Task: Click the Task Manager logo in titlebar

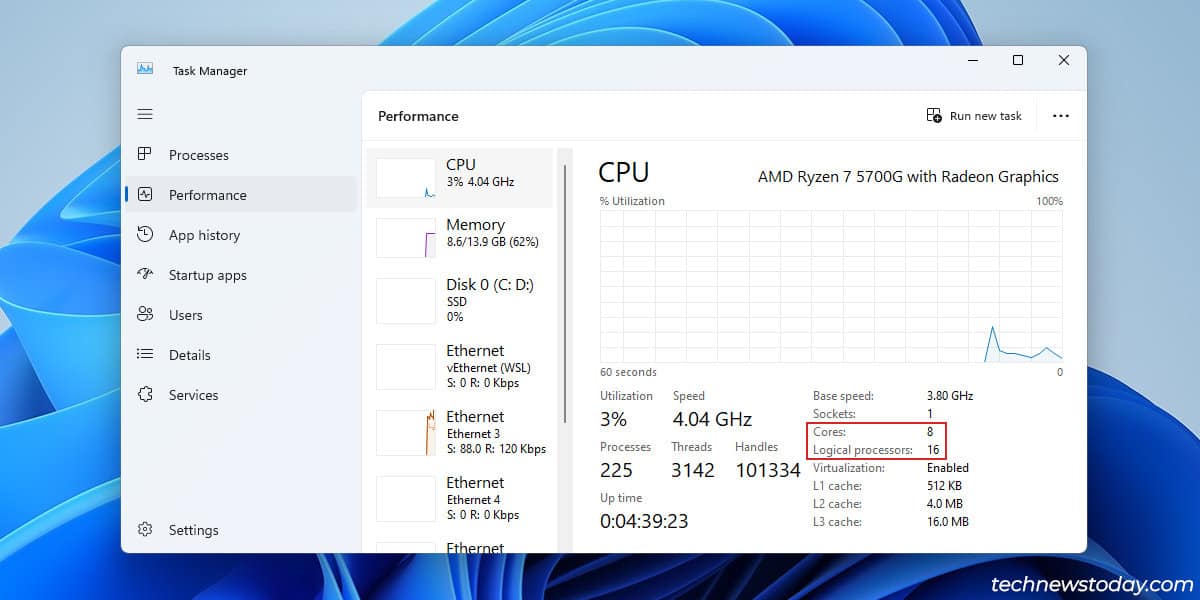Action: point(145,69)
